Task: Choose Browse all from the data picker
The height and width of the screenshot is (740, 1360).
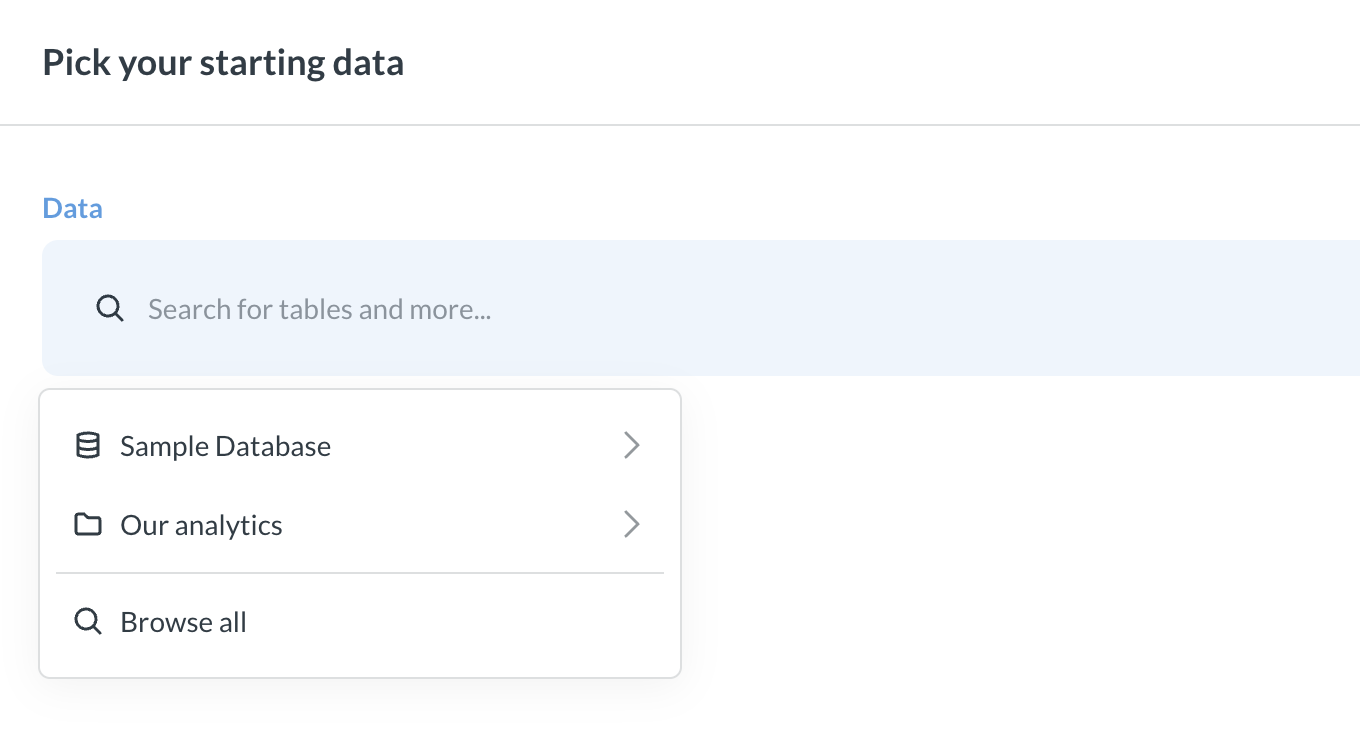Action: click(183, 621)
